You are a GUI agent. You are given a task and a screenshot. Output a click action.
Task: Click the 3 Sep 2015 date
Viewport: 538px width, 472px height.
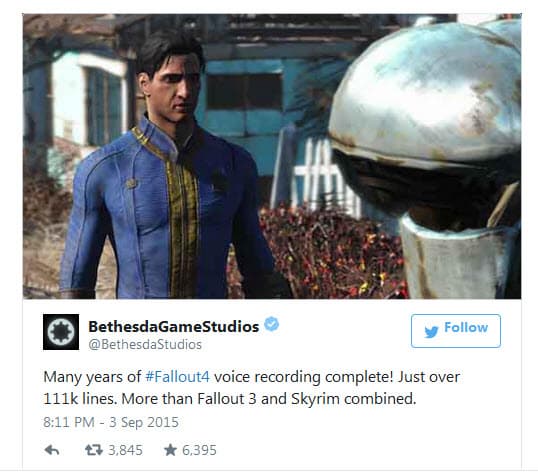144,422
